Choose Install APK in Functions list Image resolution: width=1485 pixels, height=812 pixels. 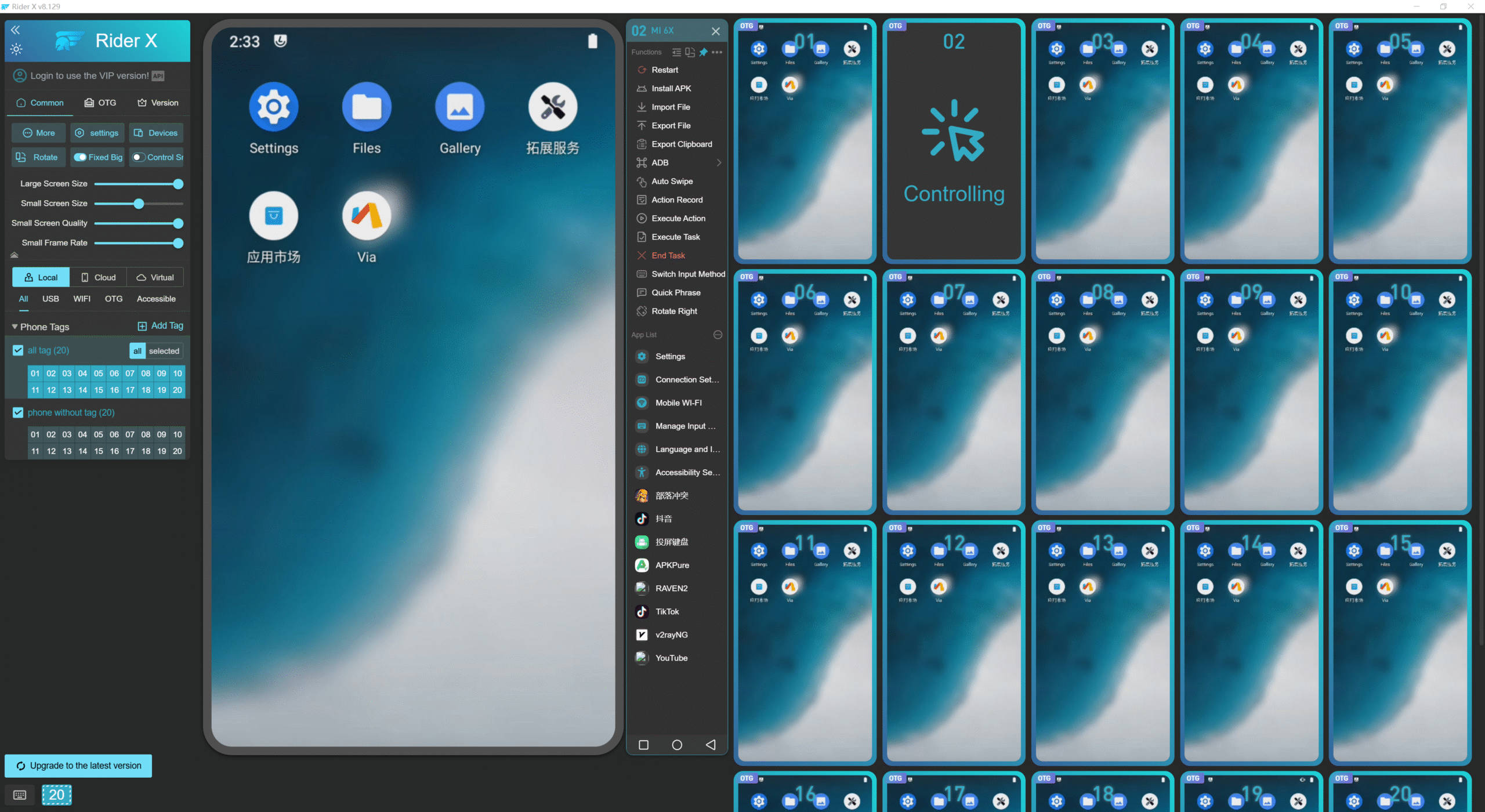(671, 89)
